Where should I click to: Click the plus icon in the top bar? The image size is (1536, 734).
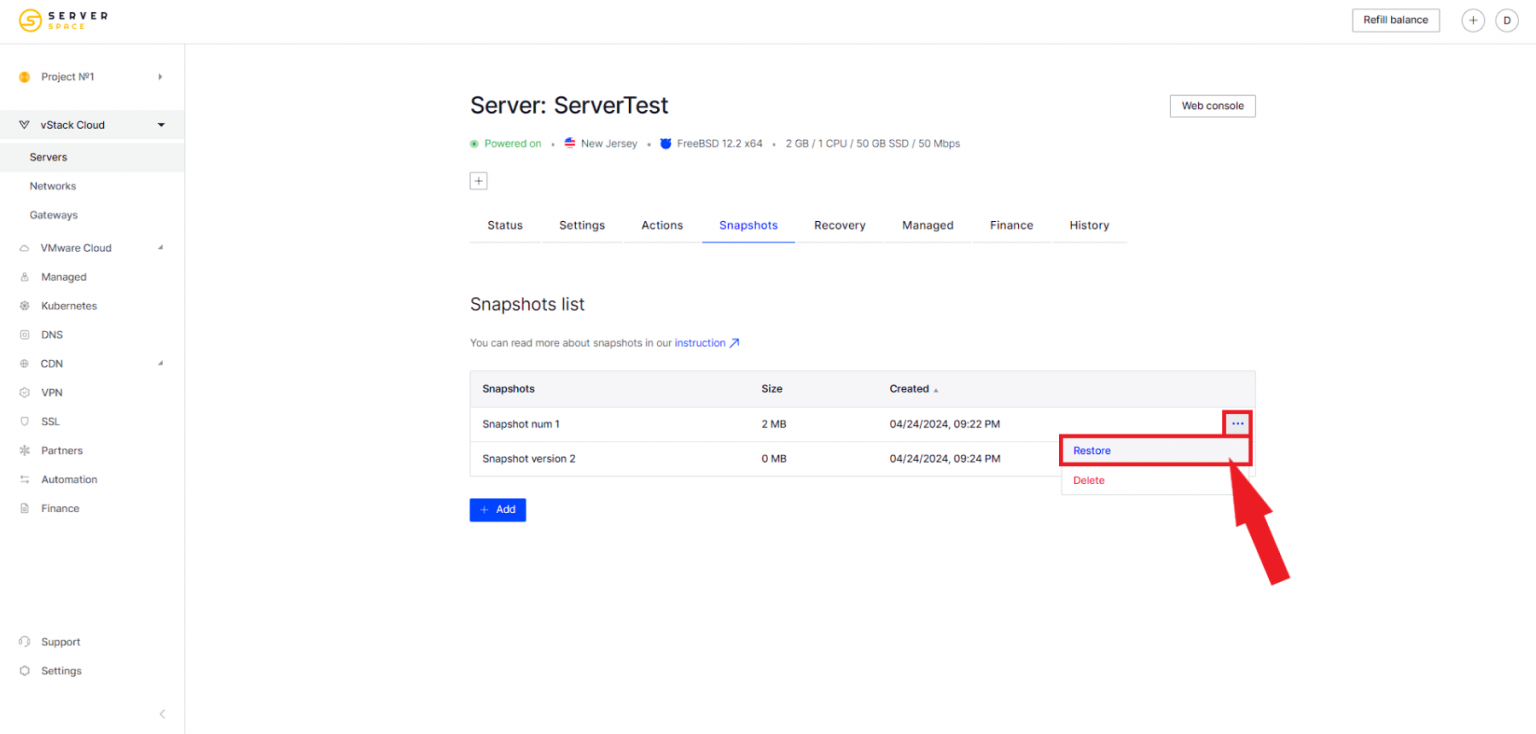click(1472, 20)
